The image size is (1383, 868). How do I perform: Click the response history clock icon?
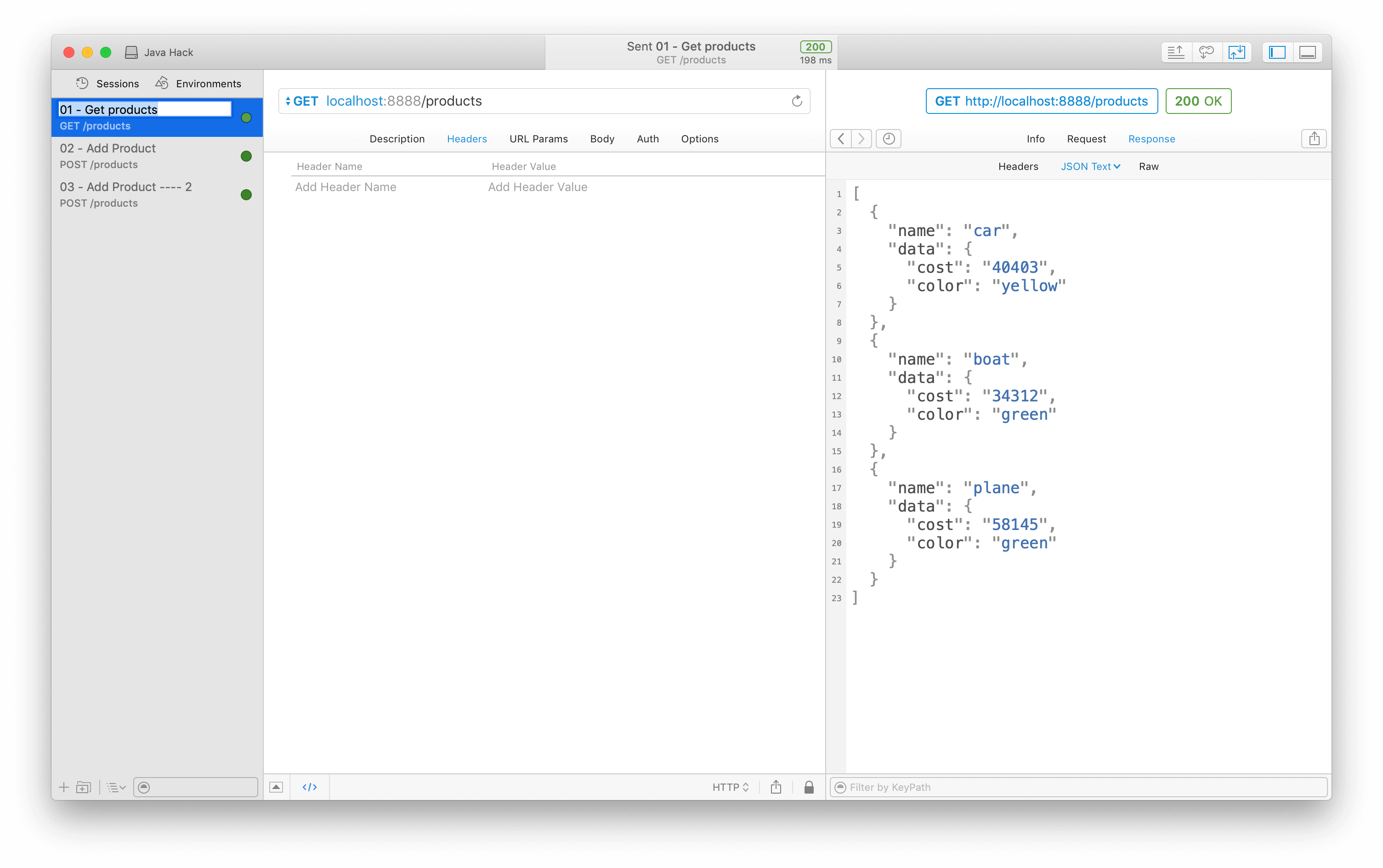tap(889, 138)
